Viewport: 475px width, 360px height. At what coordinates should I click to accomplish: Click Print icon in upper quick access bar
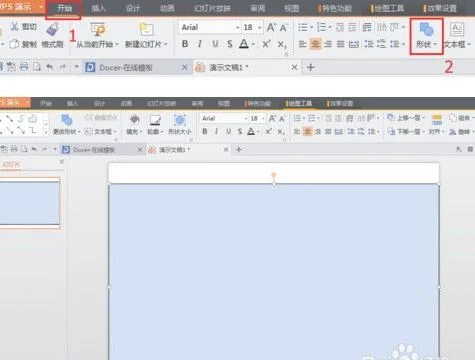click(24, 67)
